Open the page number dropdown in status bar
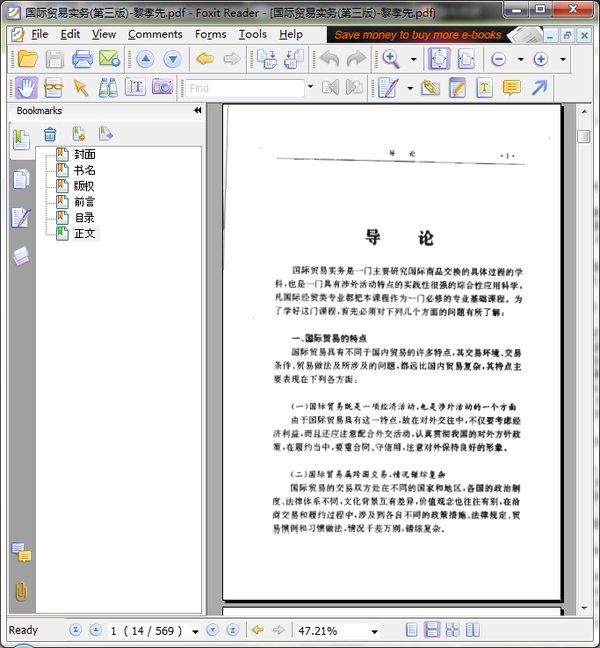600x648 pixels. pos(195,631)
